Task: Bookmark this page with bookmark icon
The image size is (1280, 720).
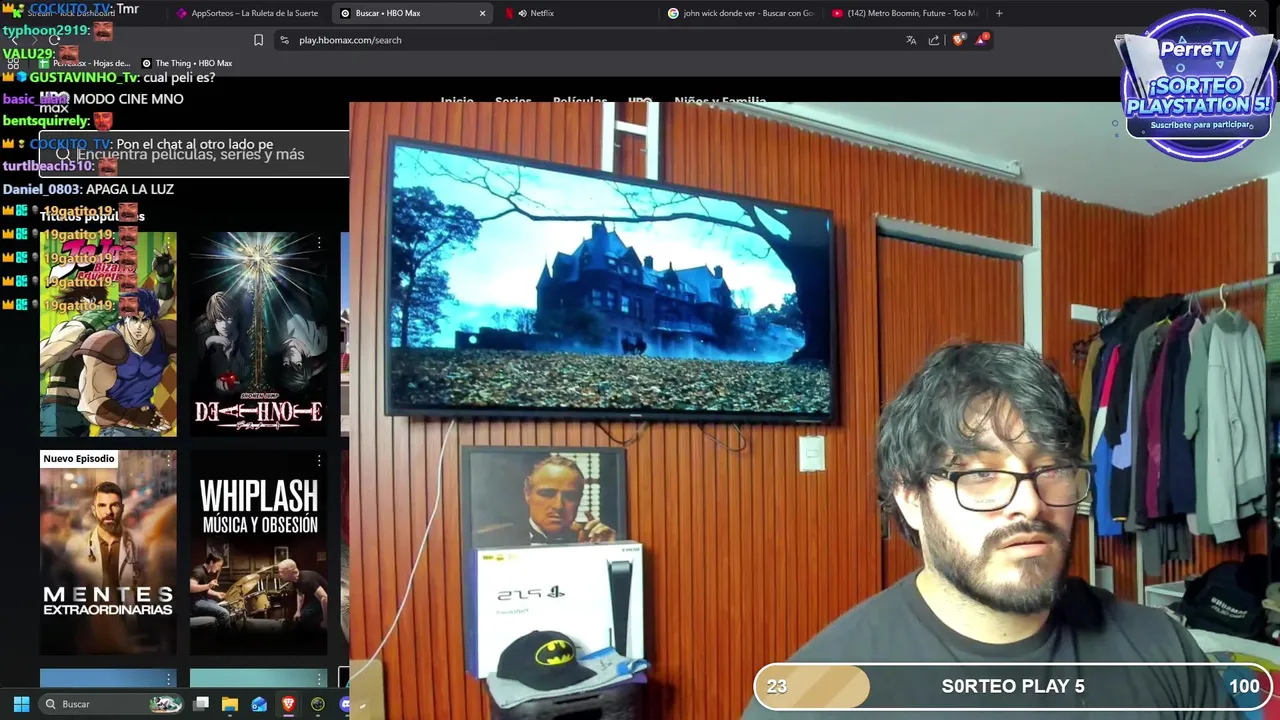Action: point(258,40)
